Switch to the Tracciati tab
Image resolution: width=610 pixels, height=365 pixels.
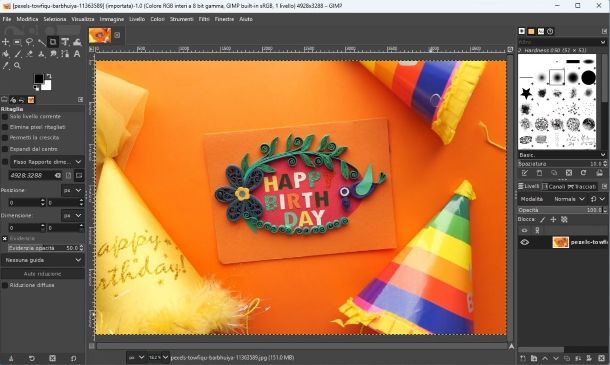tap(582, 187)
